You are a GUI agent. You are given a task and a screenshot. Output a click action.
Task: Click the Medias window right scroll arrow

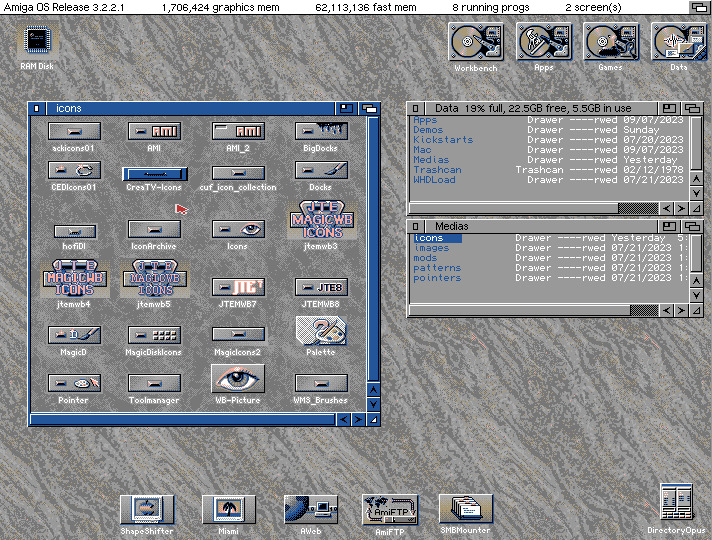(x=681, y=311)
